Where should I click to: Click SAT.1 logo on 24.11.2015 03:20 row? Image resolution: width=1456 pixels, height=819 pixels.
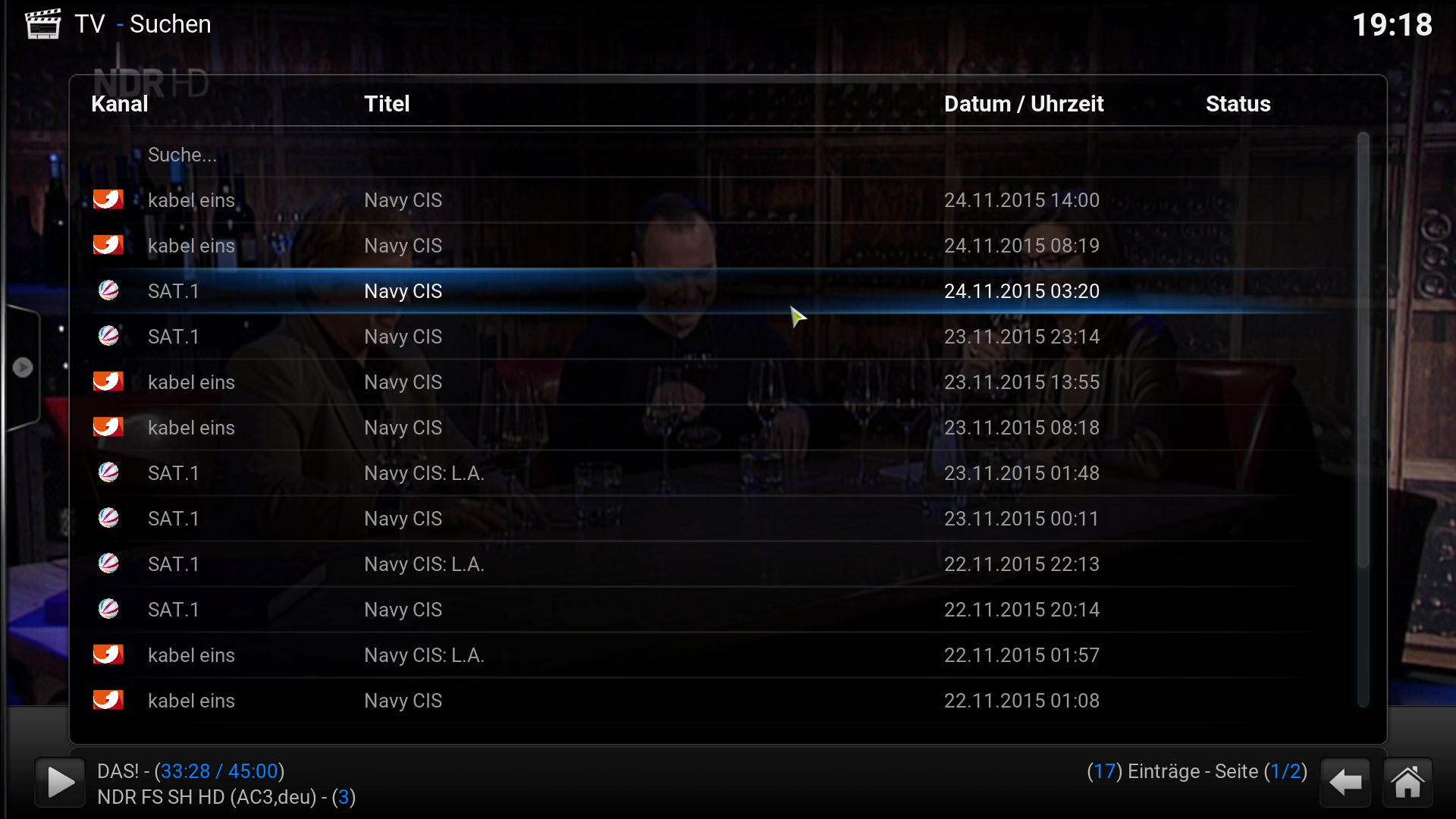108,290
